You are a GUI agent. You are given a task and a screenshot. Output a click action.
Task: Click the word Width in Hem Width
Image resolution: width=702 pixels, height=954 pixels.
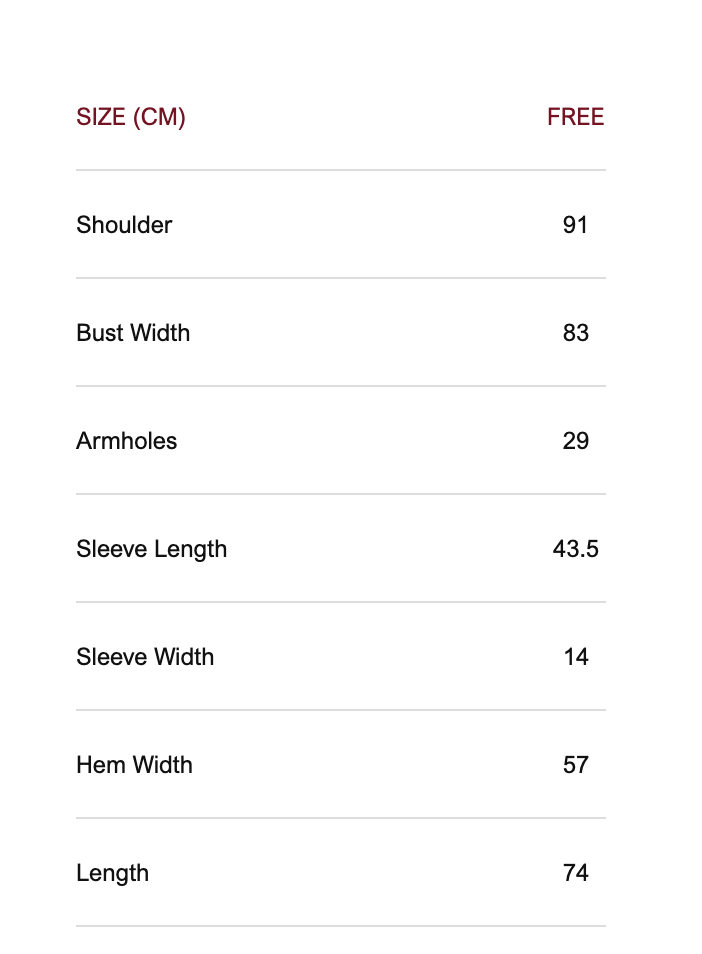(x=163, y=765)
